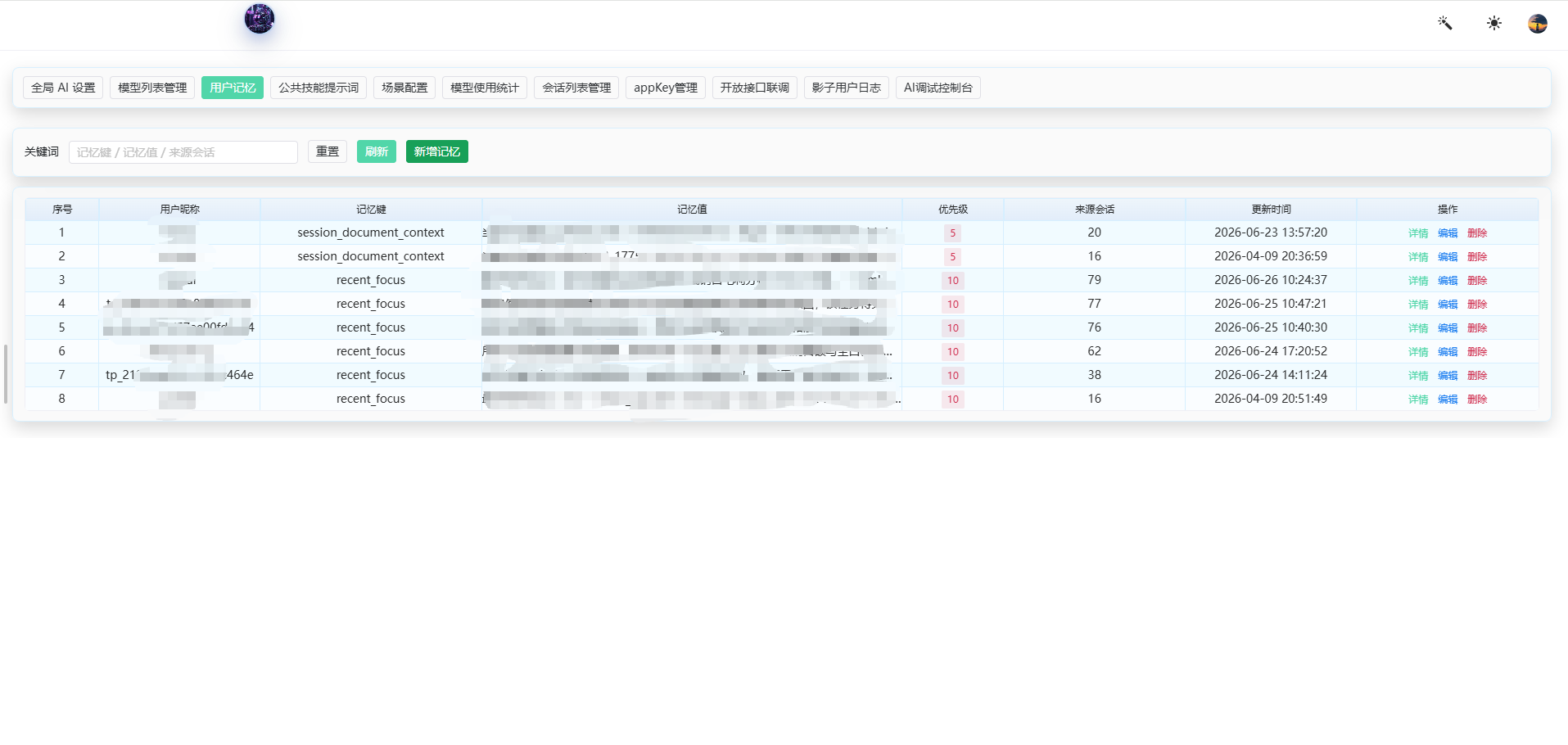Open the user avatar menu
This screenshot has height=745, width=1568.
(1538, 24)
